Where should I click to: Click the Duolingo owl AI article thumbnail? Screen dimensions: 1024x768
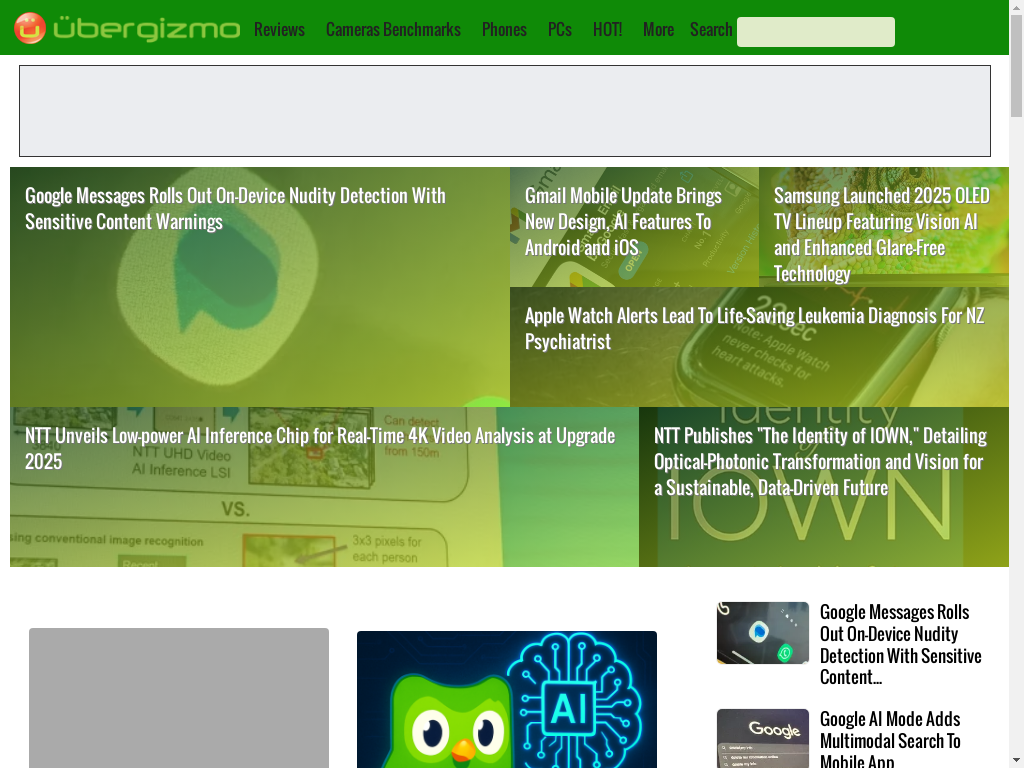507,699
